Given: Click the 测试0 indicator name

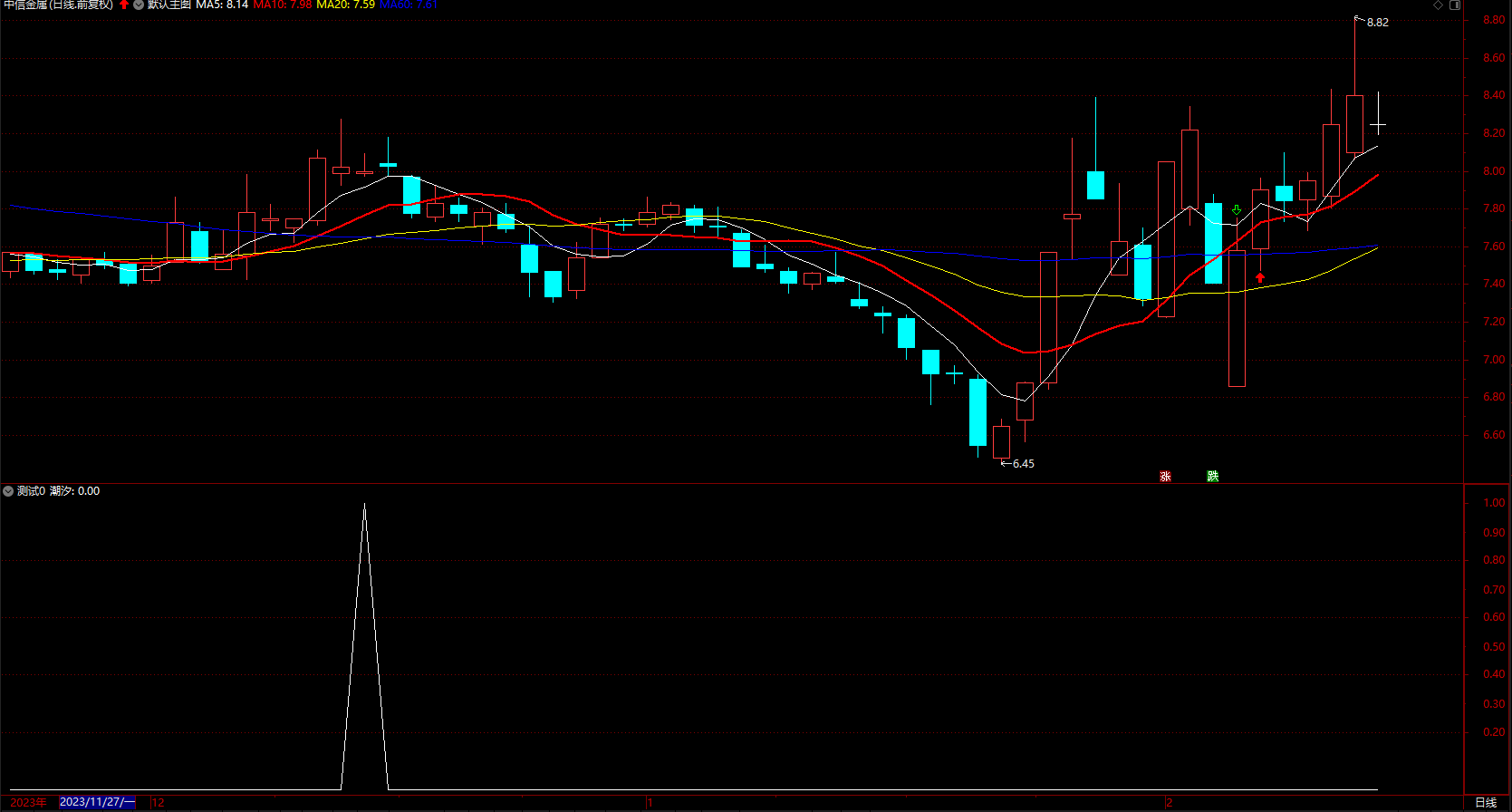Looking at the screenshot, I should 31,491.
